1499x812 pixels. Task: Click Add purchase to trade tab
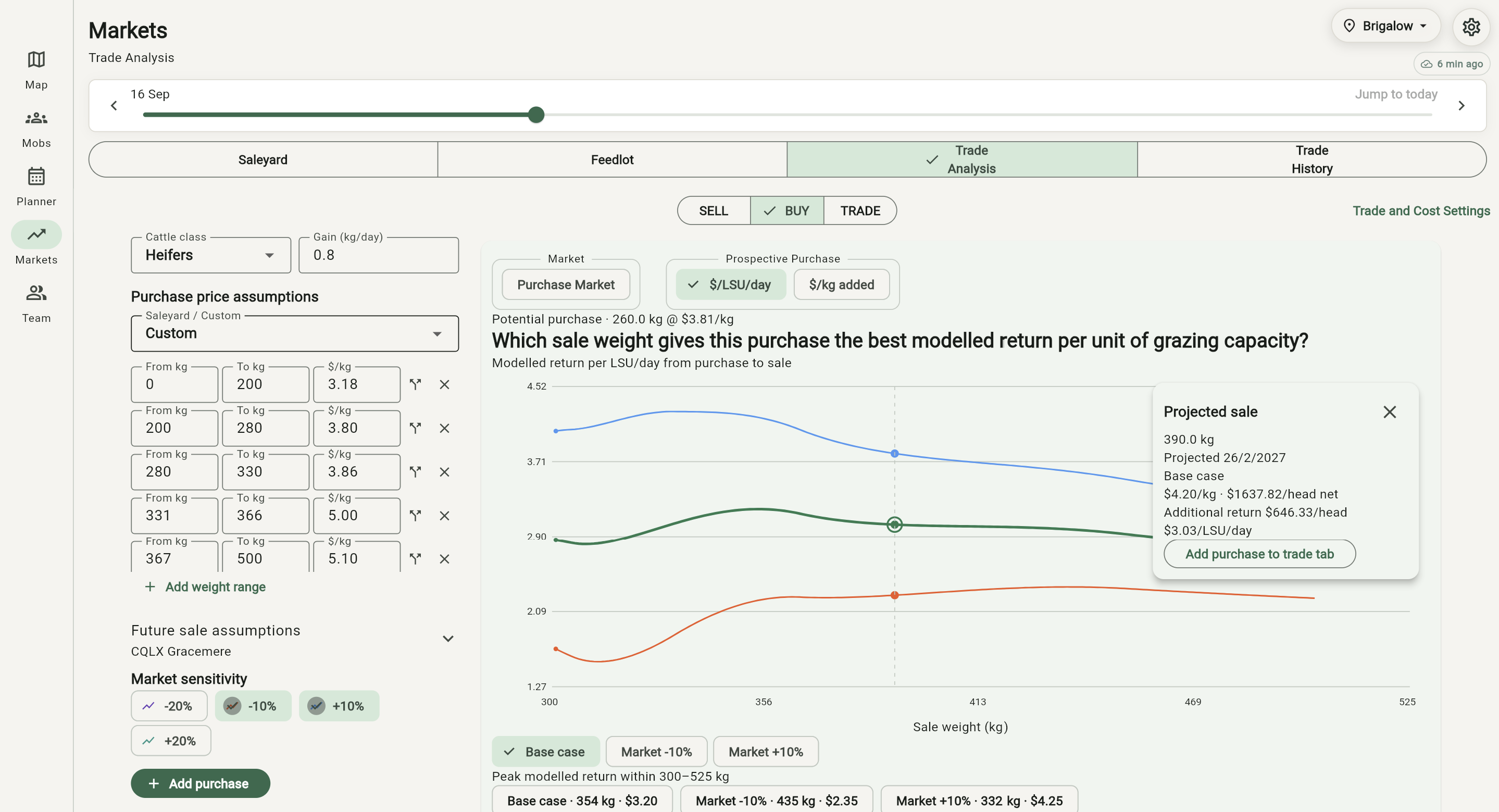1259,554
